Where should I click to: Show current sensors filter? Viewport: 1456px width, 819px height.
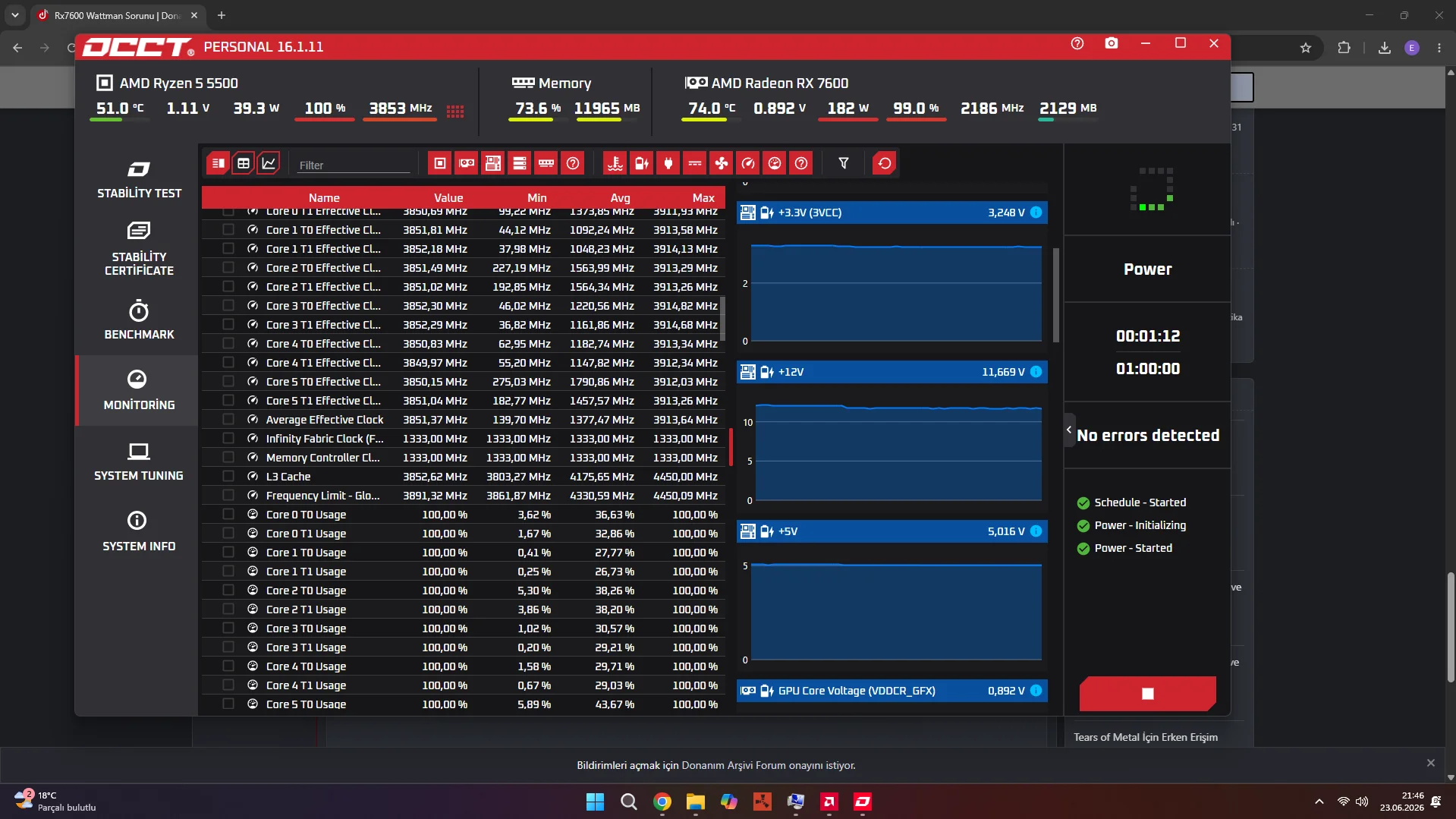(x=695, y=163)
